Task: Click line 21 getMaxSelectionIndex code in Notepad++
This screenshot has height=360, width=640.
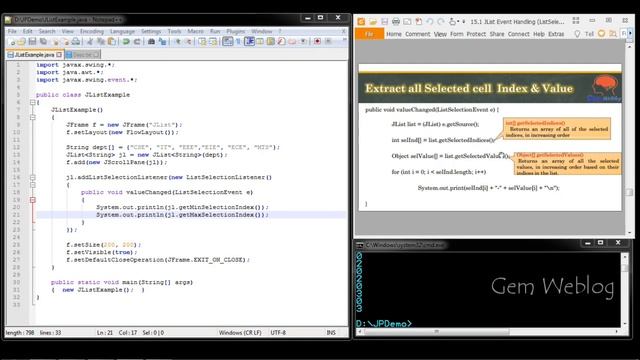Action: [182, 215]
